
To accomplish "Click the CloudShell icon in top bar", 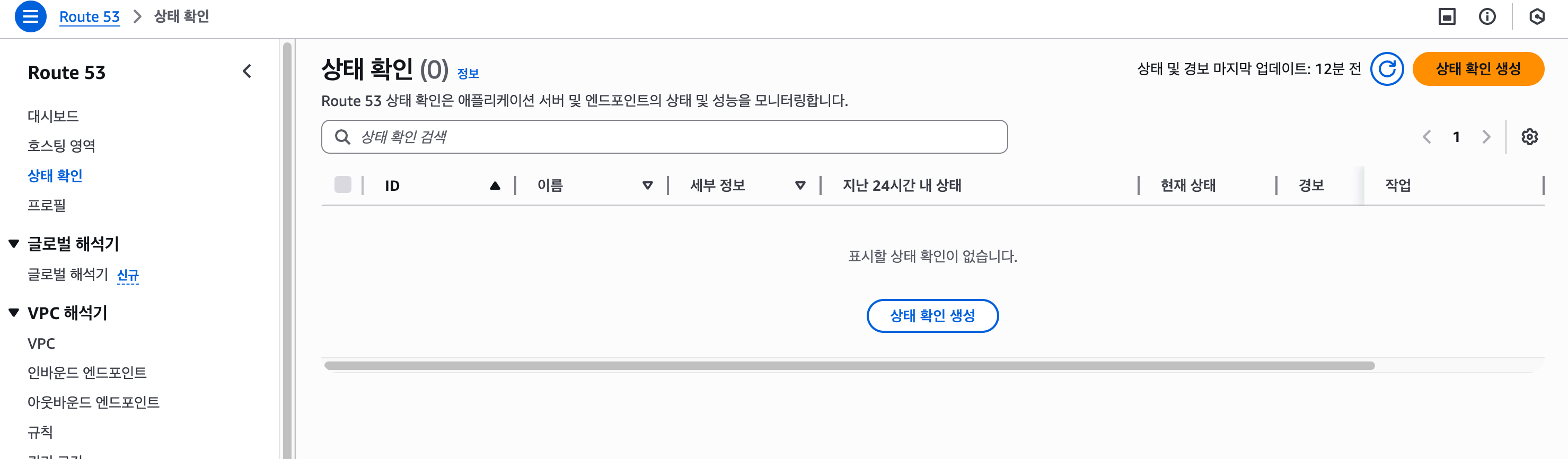I will point(1446,16).
